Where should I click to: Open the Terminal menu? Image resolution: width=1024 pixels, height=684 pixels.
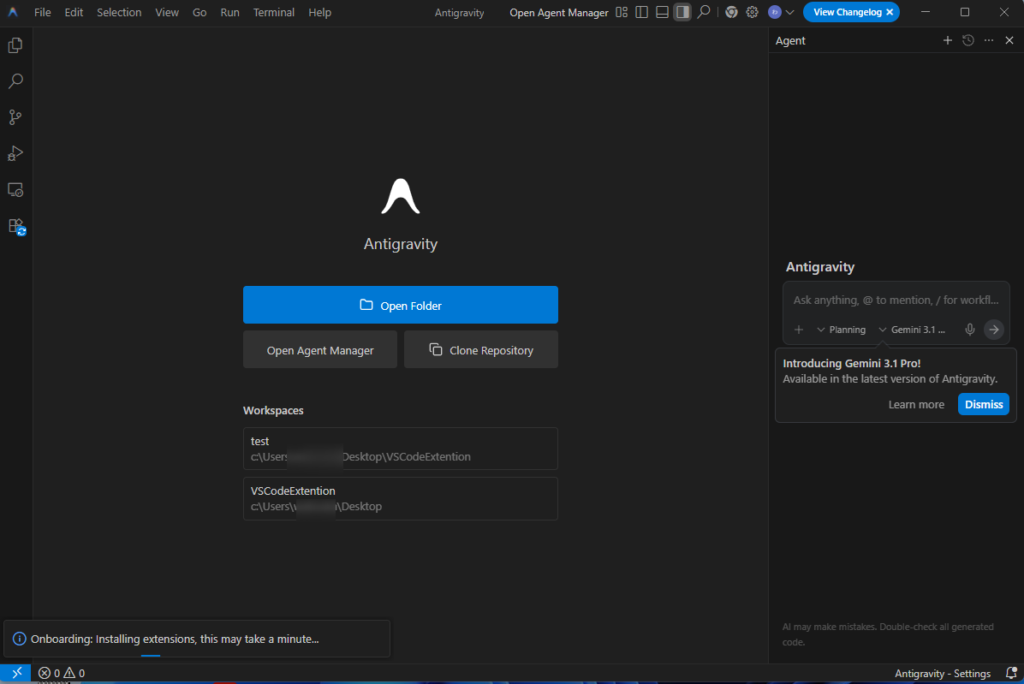click(x=273, y=13)
